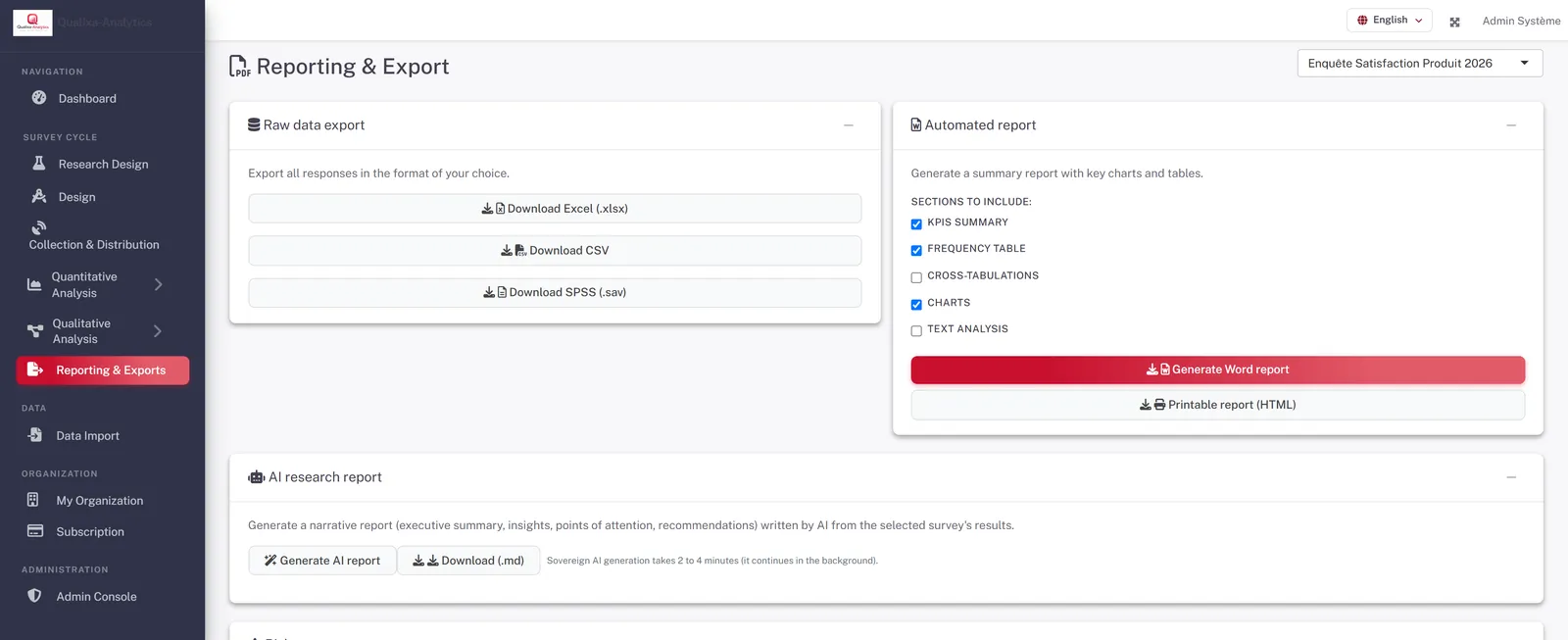Expand Quantitative Analysis submenu chevron
Image resolution: width=1568 pixels, height=640 pixels.
coord(159,284)
